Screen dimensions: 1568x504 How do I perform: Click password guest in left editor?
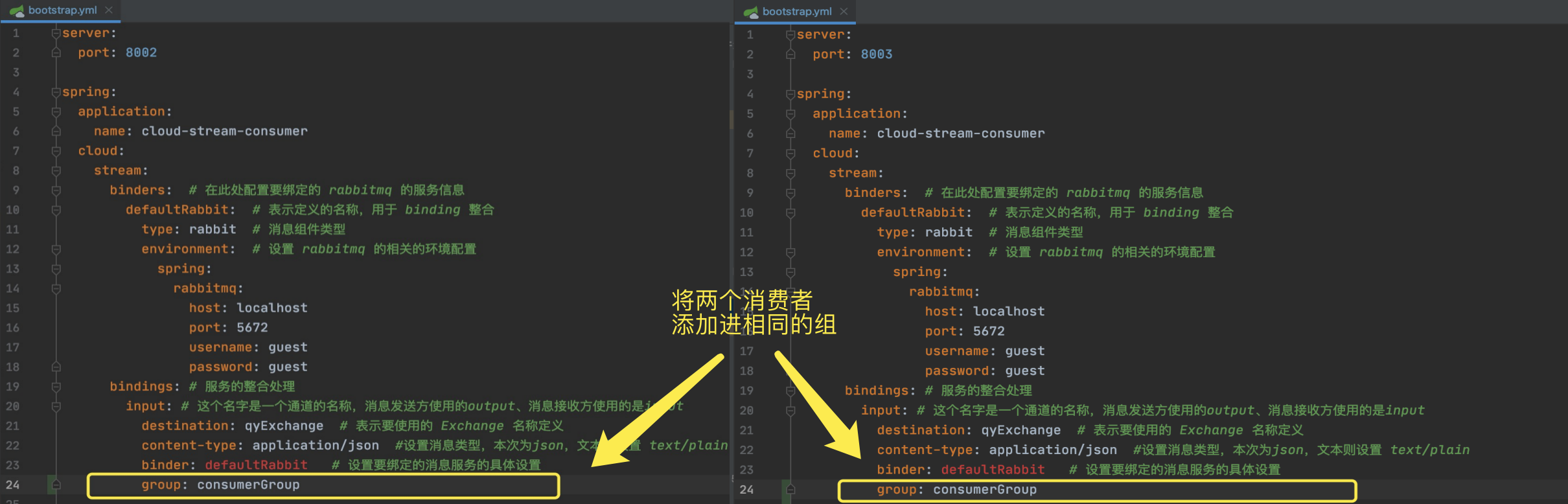288,367
